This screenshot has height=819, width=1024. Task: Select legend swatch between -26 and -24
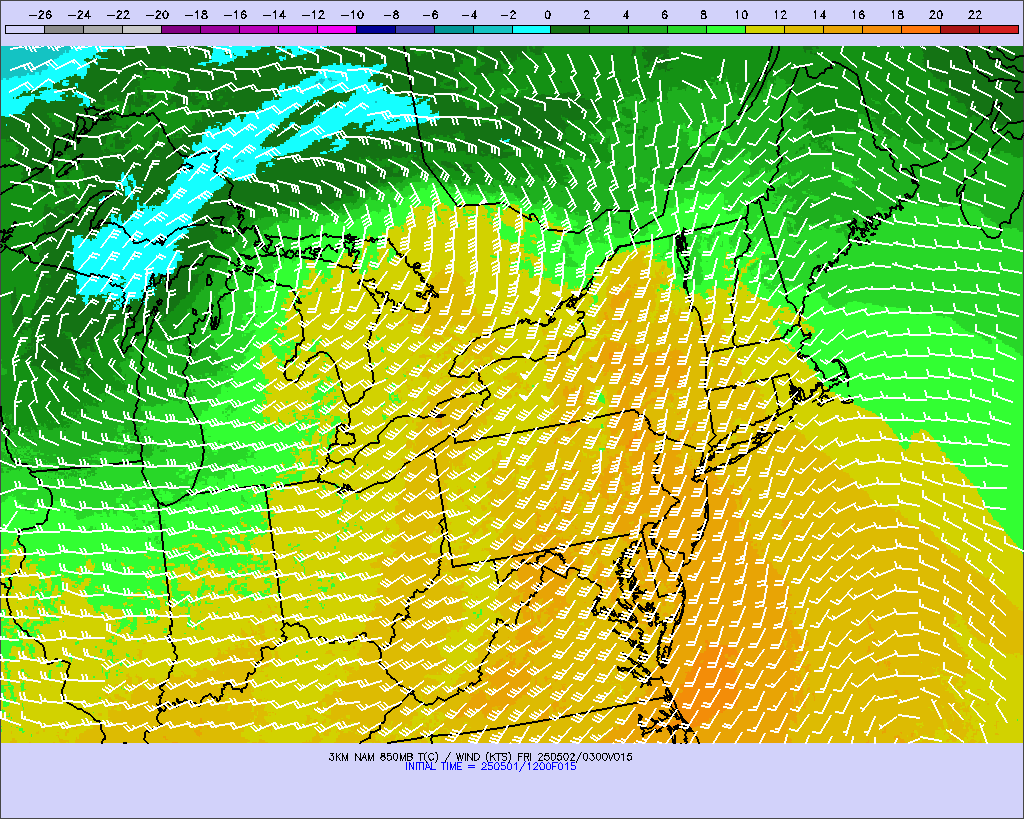[64, 29]
